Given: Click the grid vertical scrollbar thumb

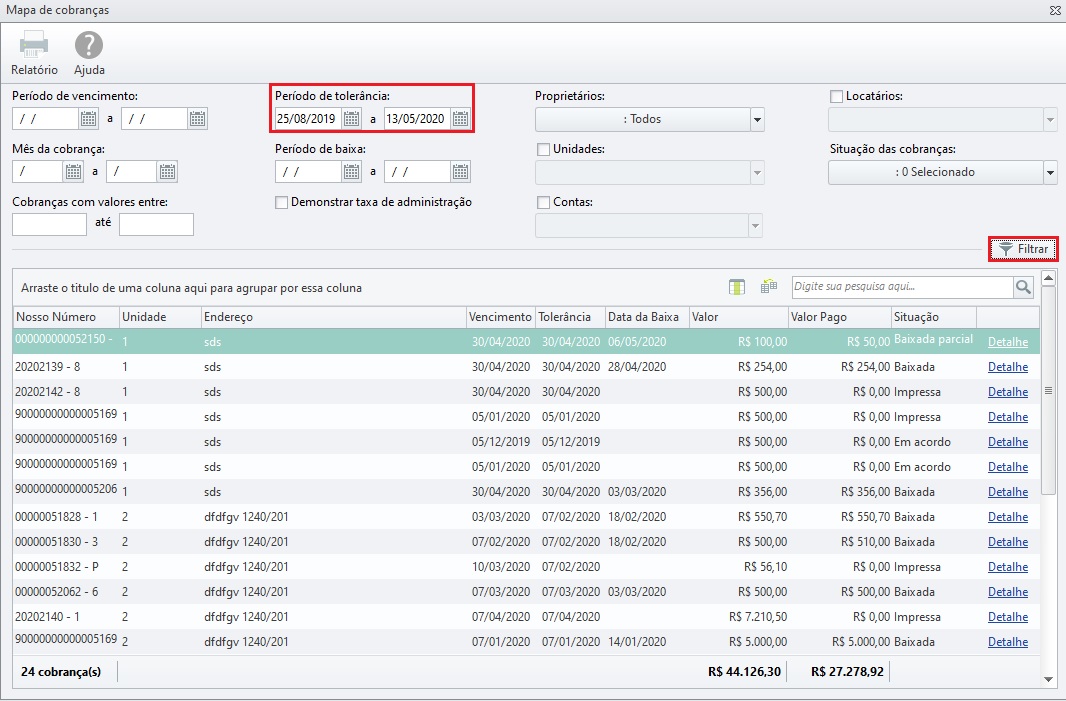Looking at the screenshot, I should pos(1048,391).
